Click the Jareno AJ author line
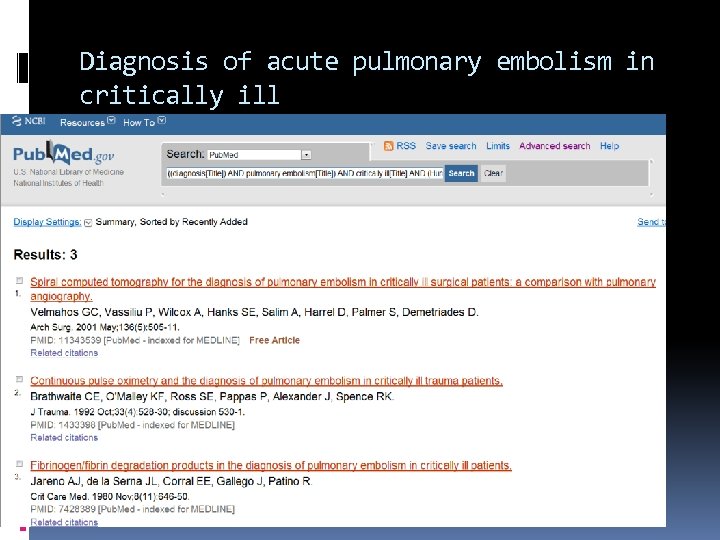The width and height of the screenshot is (720, 540). click(171, 481)
